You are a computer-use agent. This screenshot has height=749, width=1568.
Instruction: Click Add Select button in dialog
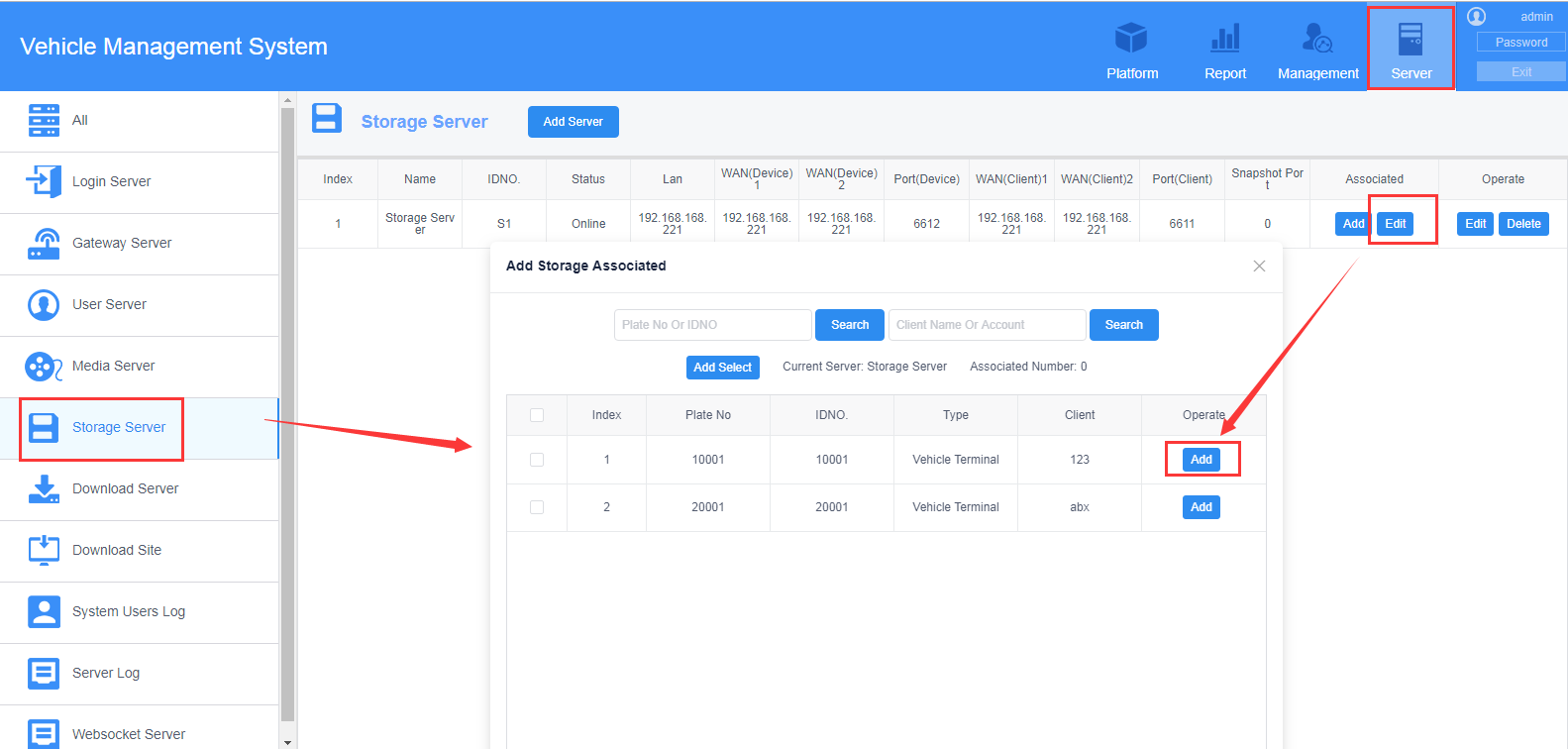point(723,368)
